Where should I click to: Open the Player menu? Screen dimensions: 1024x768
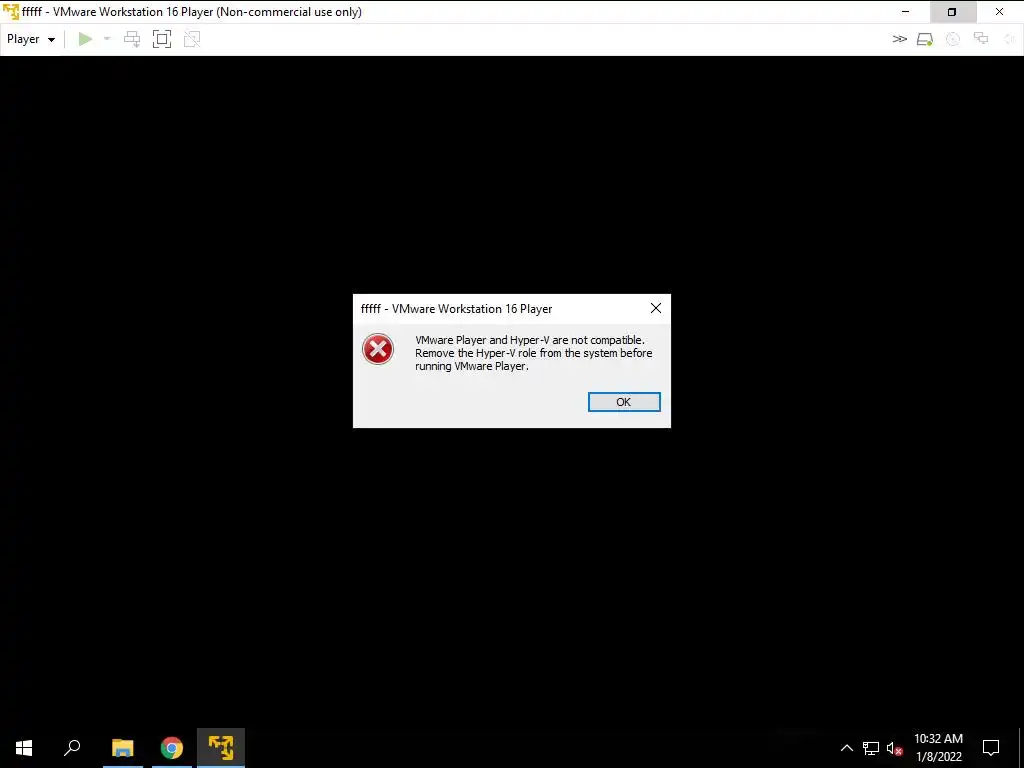(x=31, y=39)
